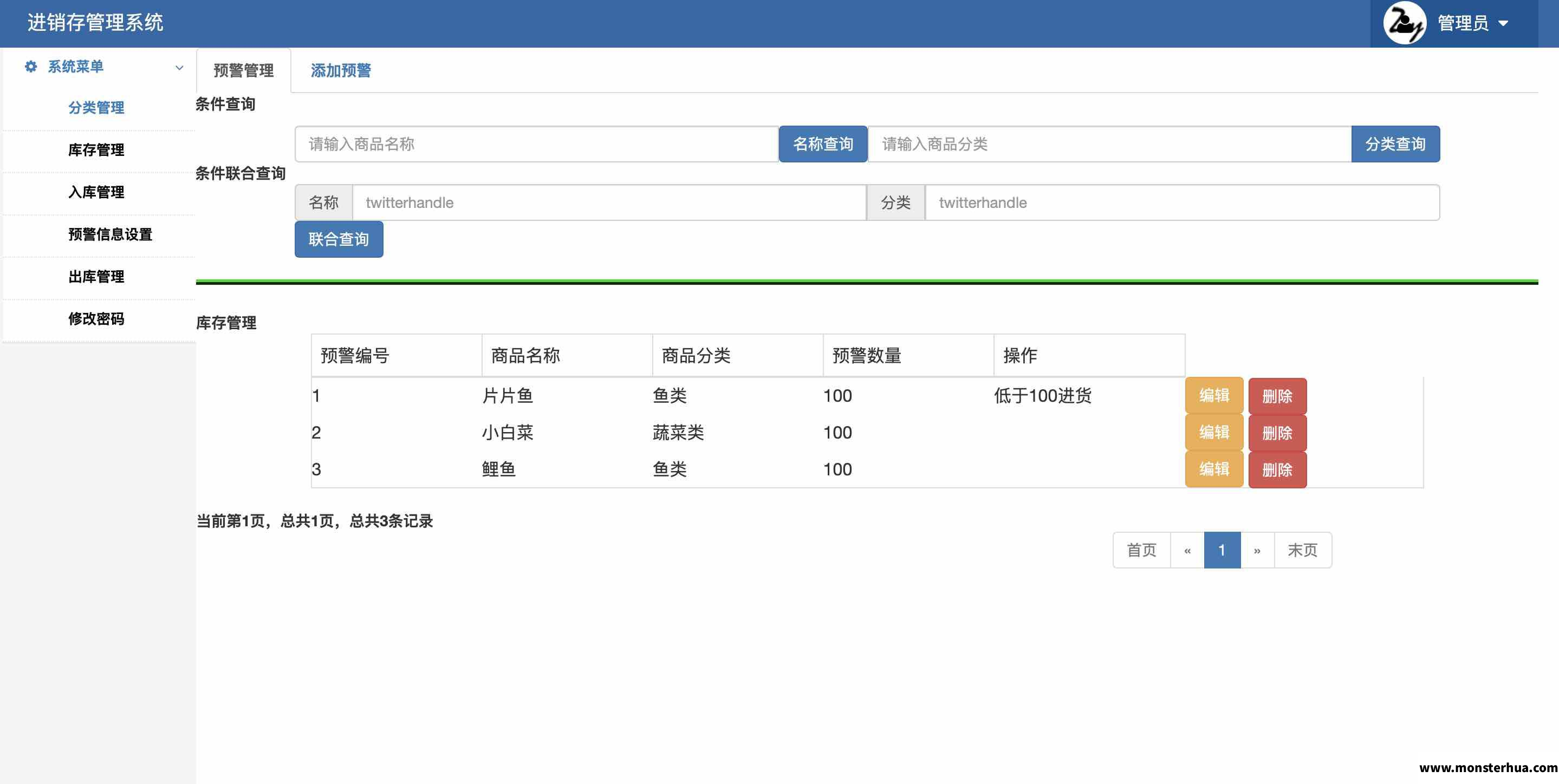Focus the 名称 combined query field
Screen dimensions: 1559x784
click(609, 202)
